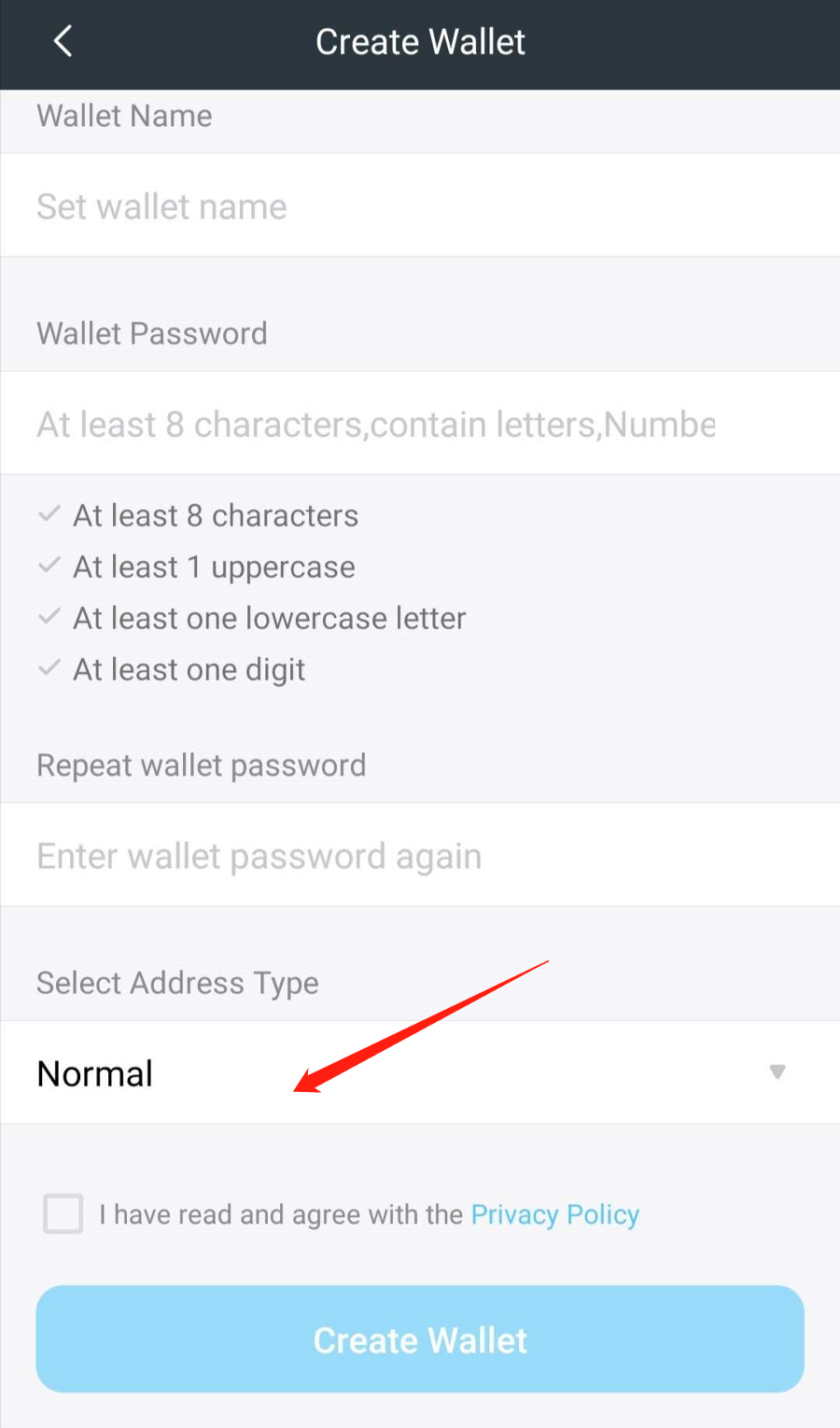Click the At least one lowercase letter text
Viewport: 840px width, 1428px height.
pos(269,618)
